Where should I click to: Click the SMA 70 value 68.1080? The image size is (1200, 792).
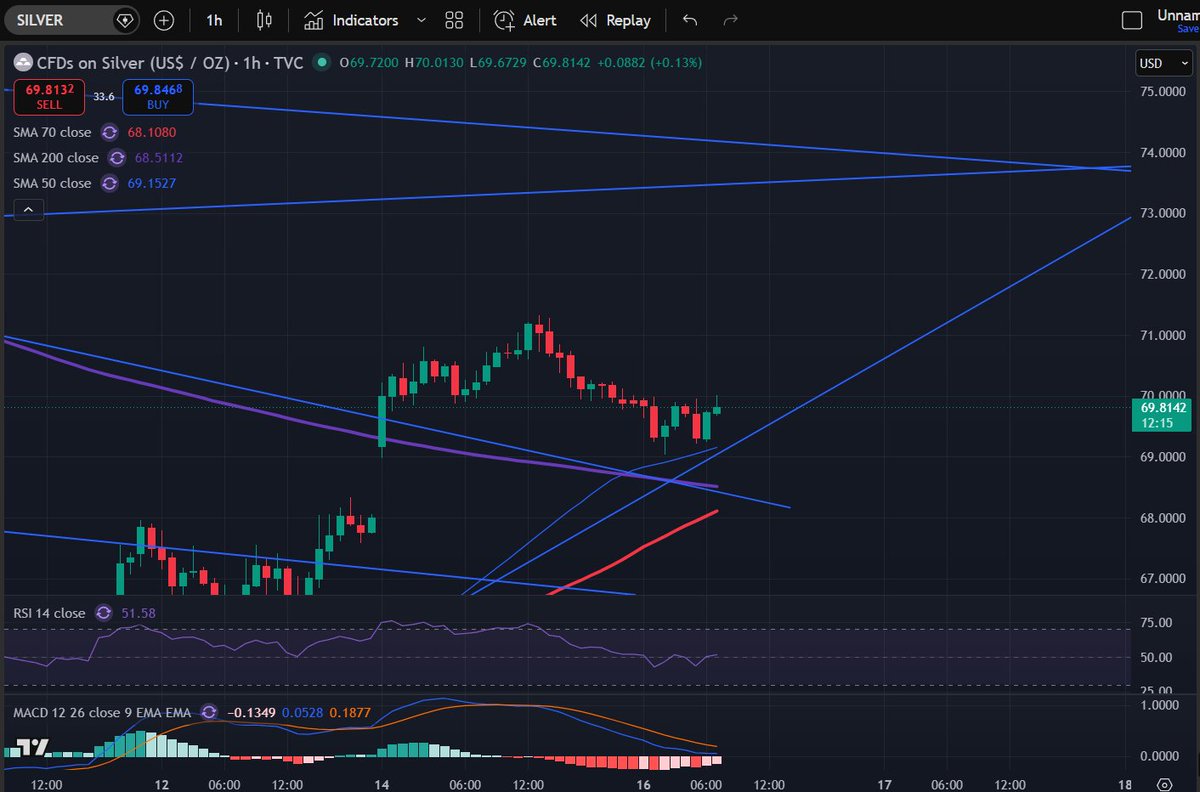(x=151, y=132)
